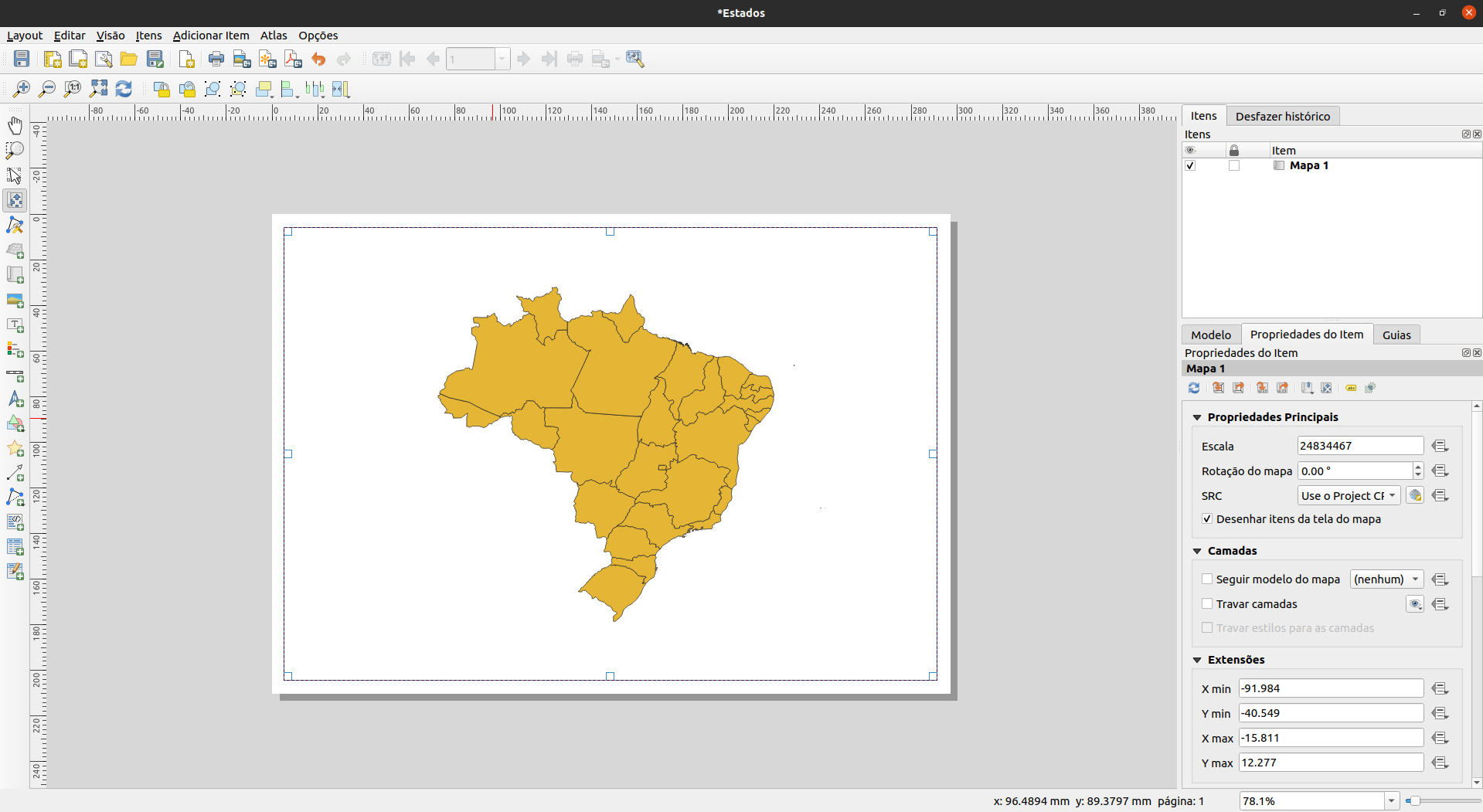Click the select CRS globe button
This screenshot has width=1483, height=812.
pyautogui.click(x=1415, y=495)
